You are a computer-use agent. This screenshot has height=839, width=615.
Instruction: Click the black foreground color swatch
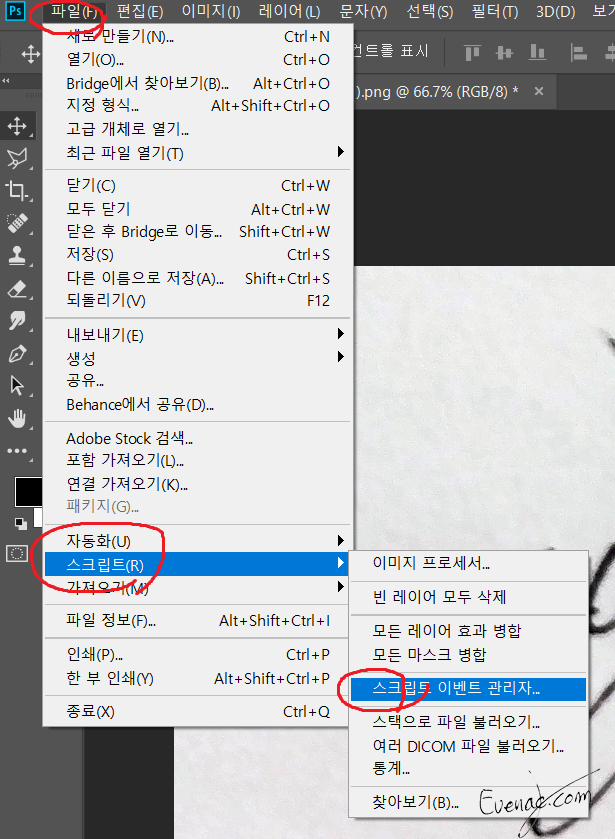pyautogui.click(x=28, y=491)
